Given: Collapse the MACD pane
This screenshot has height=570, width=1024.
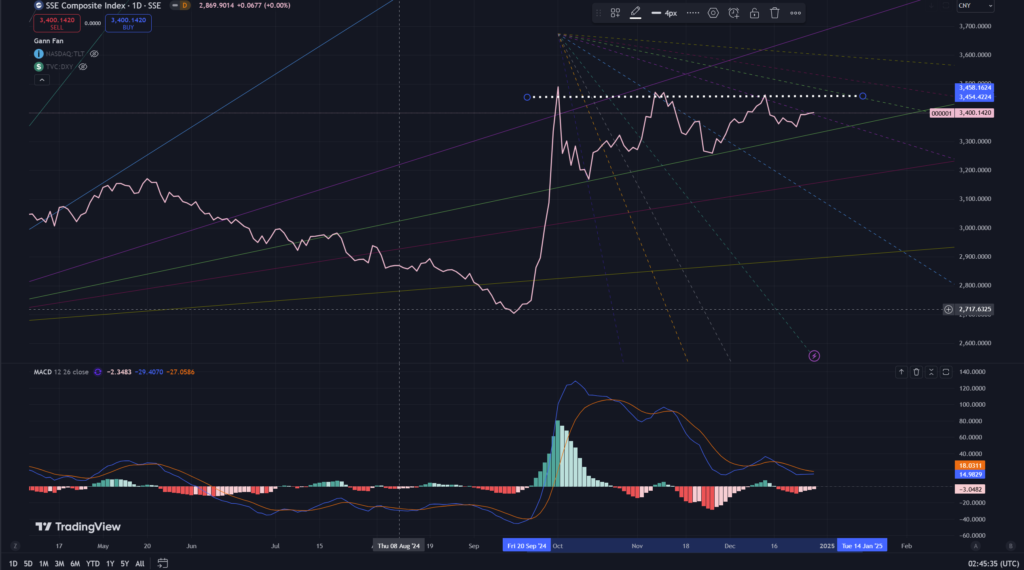Looking at the screenshot, I should (931, 372).
